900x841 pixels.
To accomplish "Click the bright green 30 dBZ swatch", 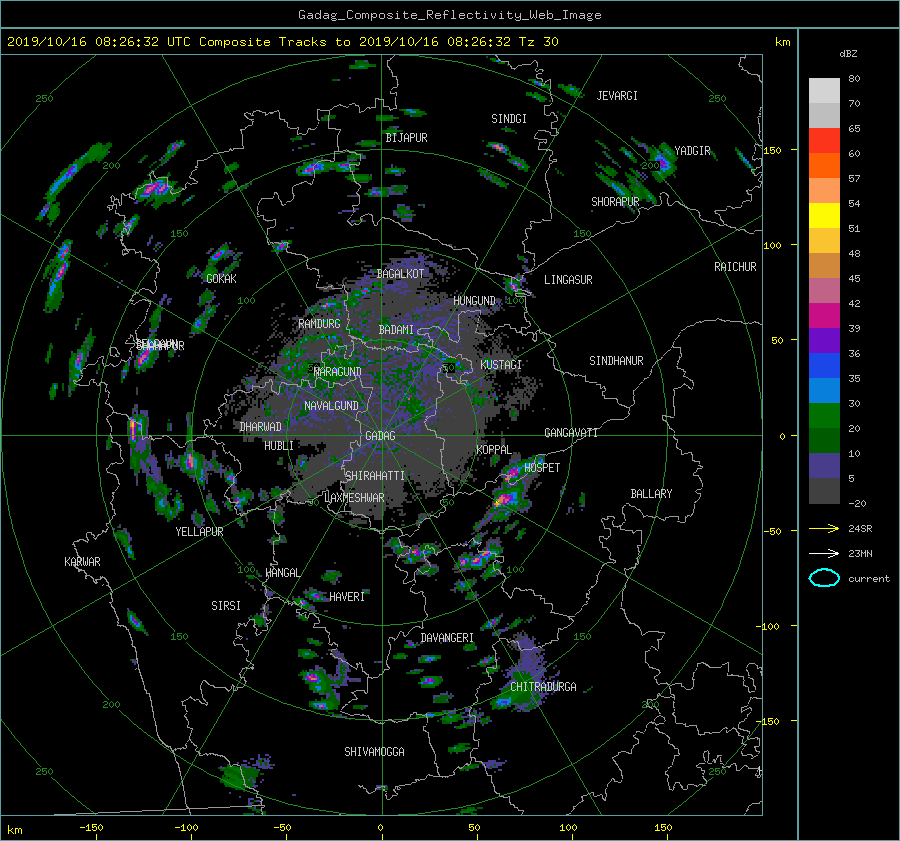I will 824,415.
